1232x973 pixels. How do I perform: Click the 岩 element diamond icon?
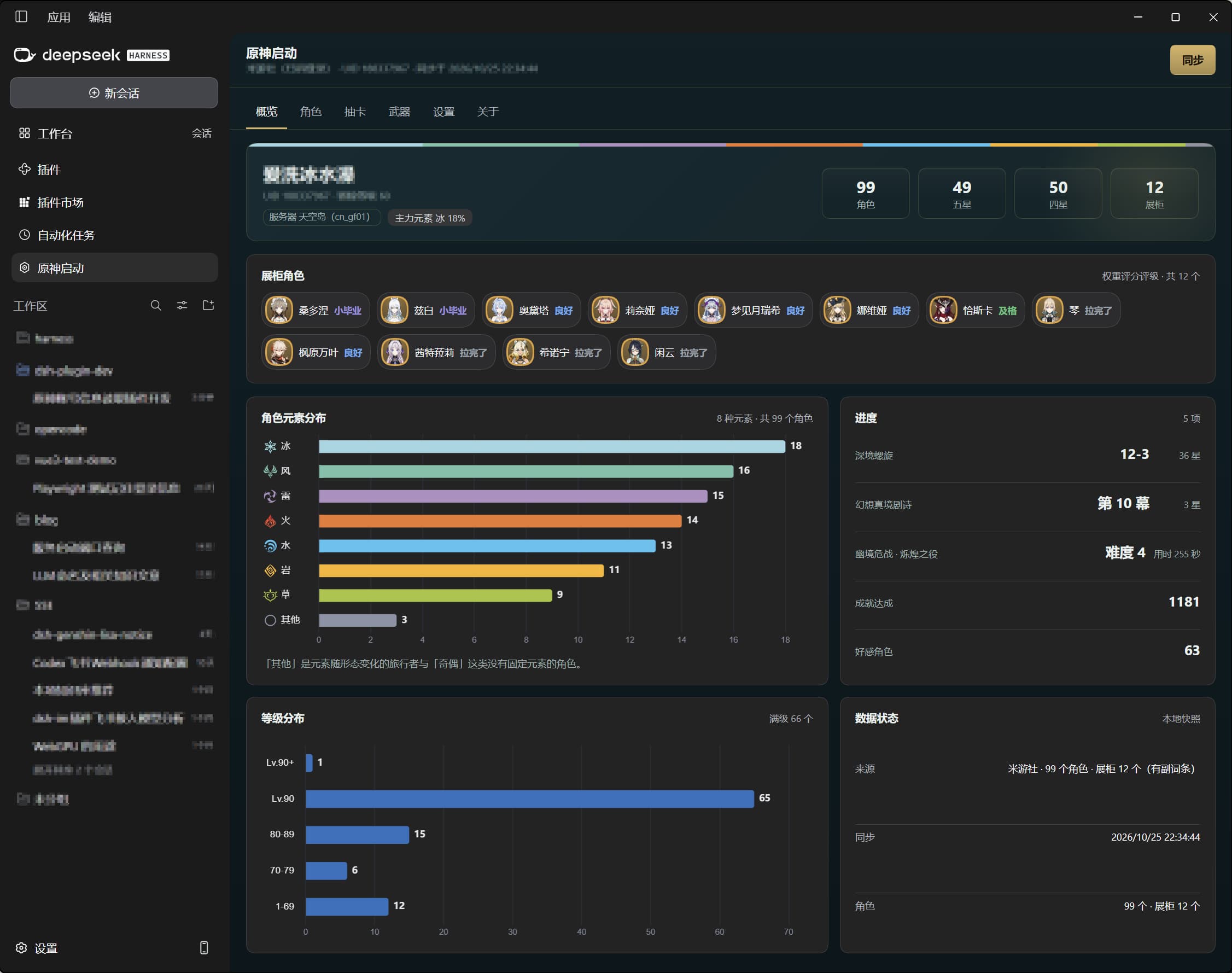click(270, 570)
